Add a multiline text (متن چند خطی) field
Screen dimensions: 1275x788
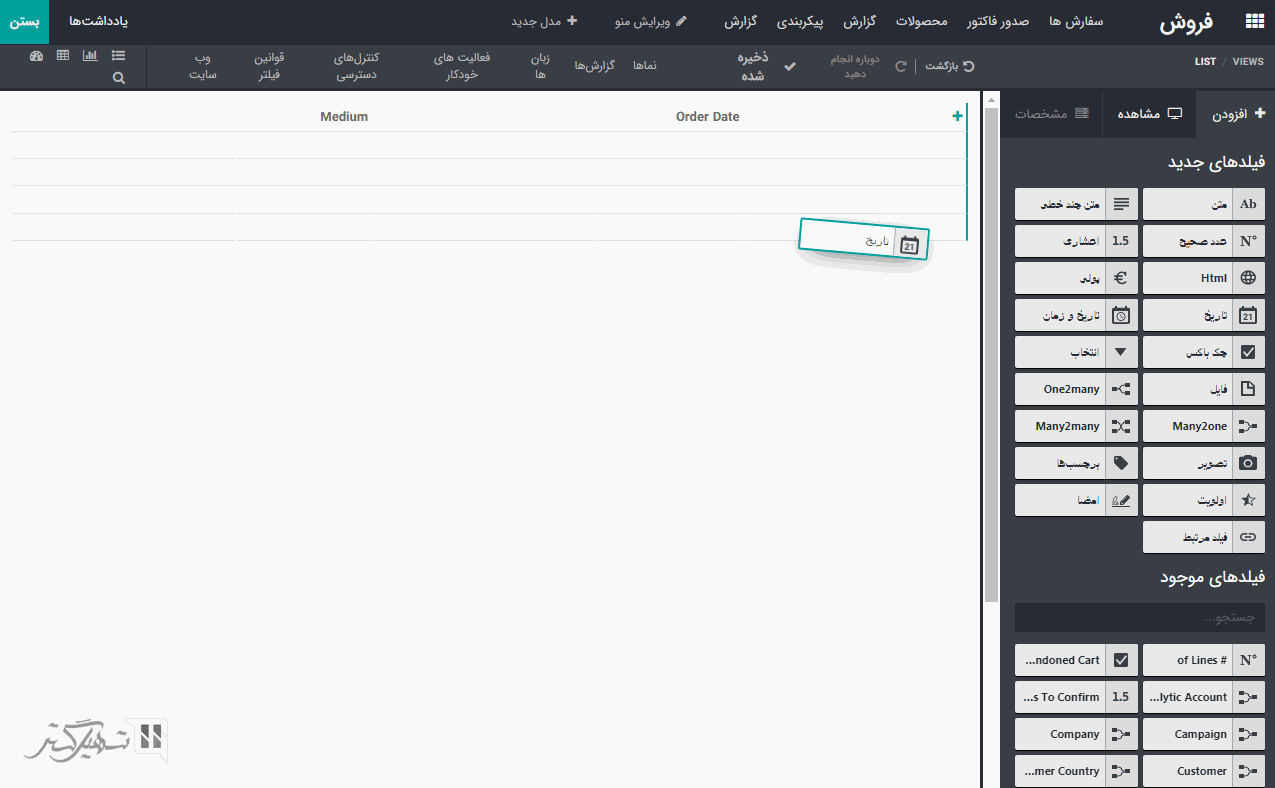click(x=1076, y=204)
